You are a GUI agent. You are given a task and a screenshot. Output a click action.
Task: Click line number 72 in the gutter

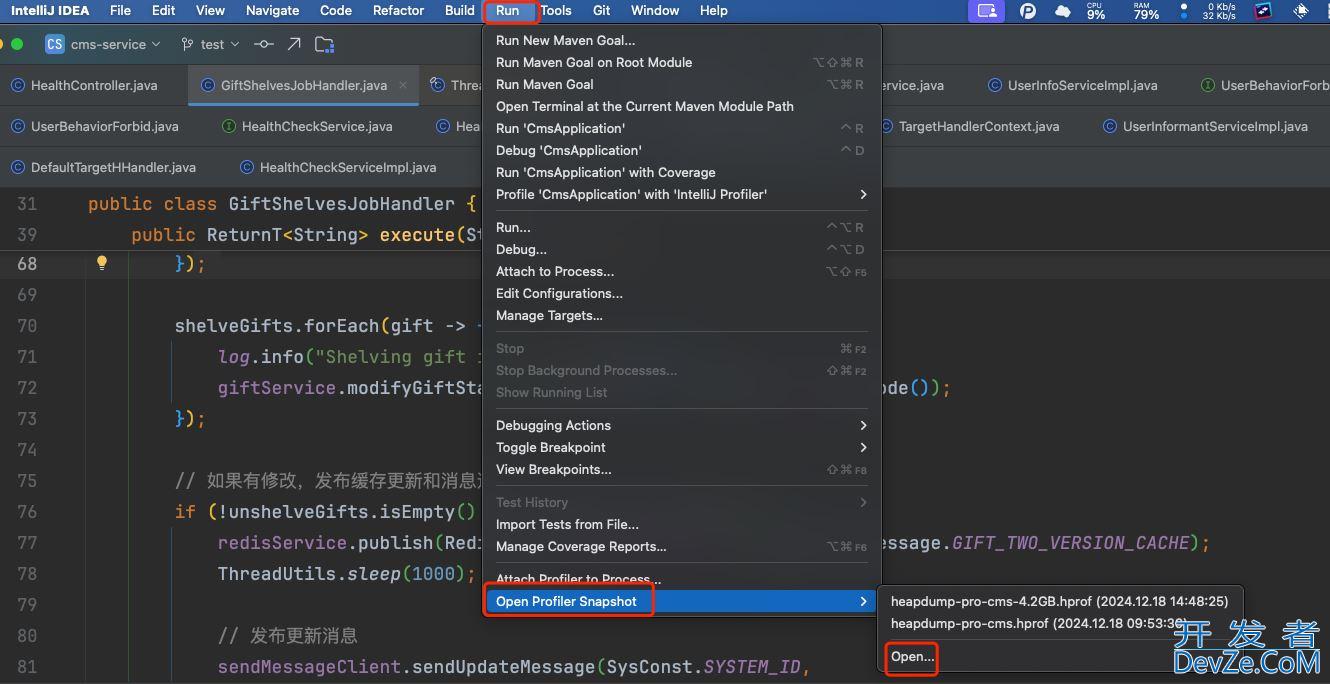[27, 387]
